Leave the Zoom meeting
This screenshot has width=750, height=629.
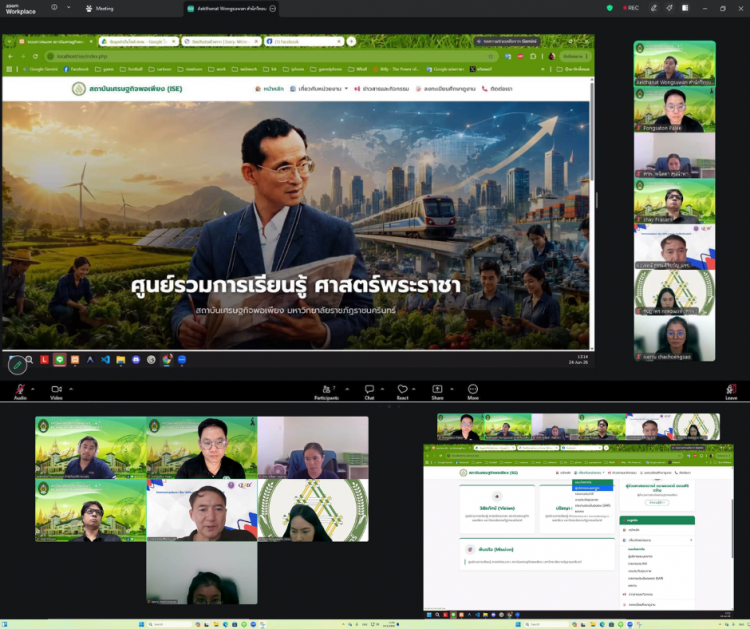[731, 391]
